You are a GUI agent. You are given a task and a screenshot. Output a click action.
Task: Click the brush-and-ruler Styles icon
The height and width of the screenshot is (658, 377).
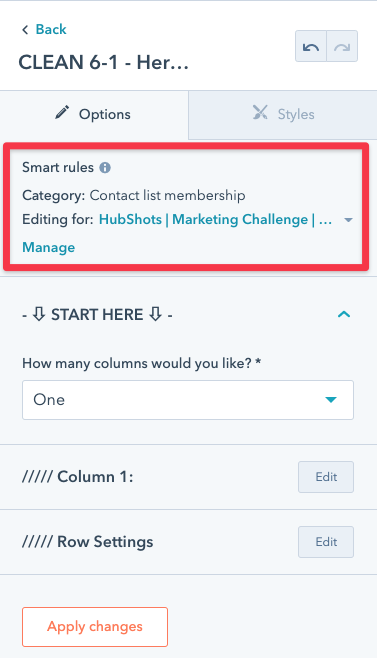[x=260, y=112]
